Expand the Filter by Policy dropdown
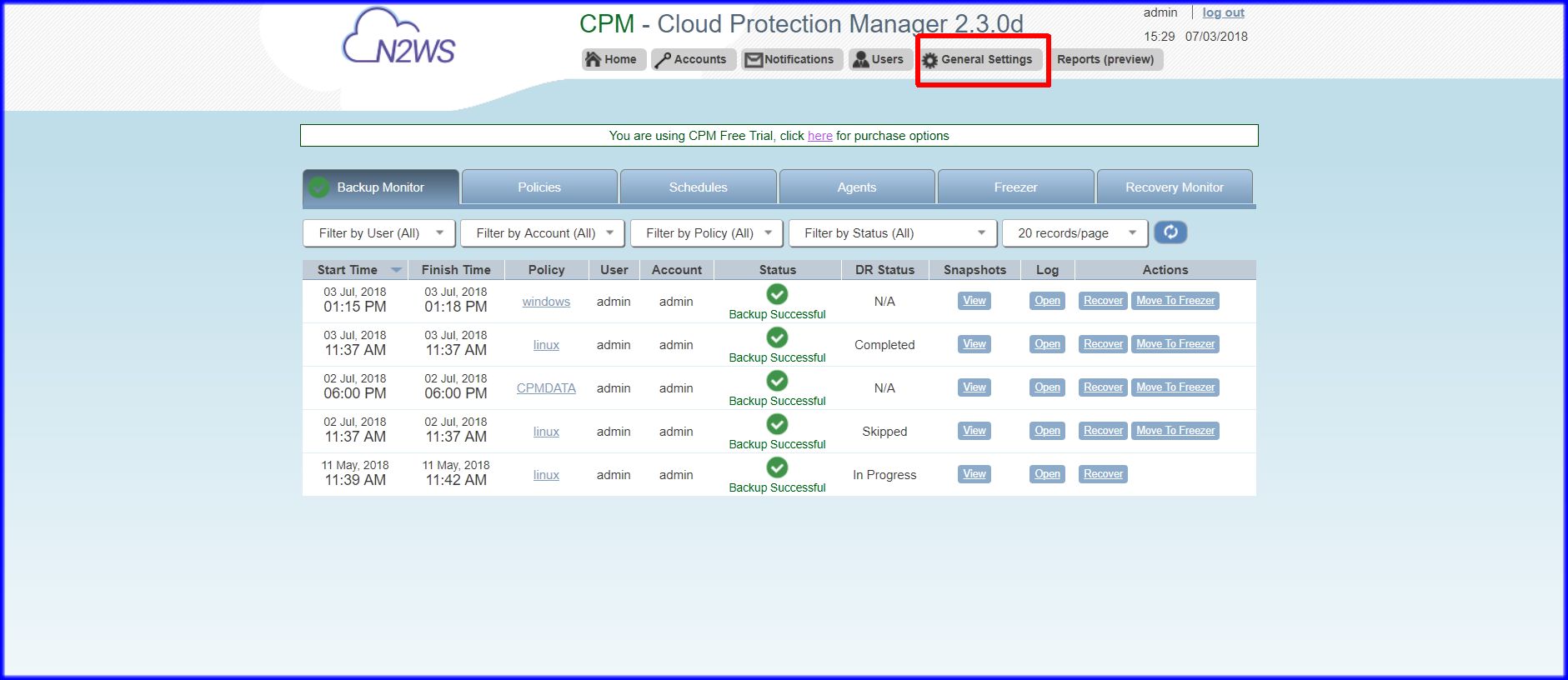Image resolution: width=1568 pixels, height=680 pixels. [x=707, y=233]
